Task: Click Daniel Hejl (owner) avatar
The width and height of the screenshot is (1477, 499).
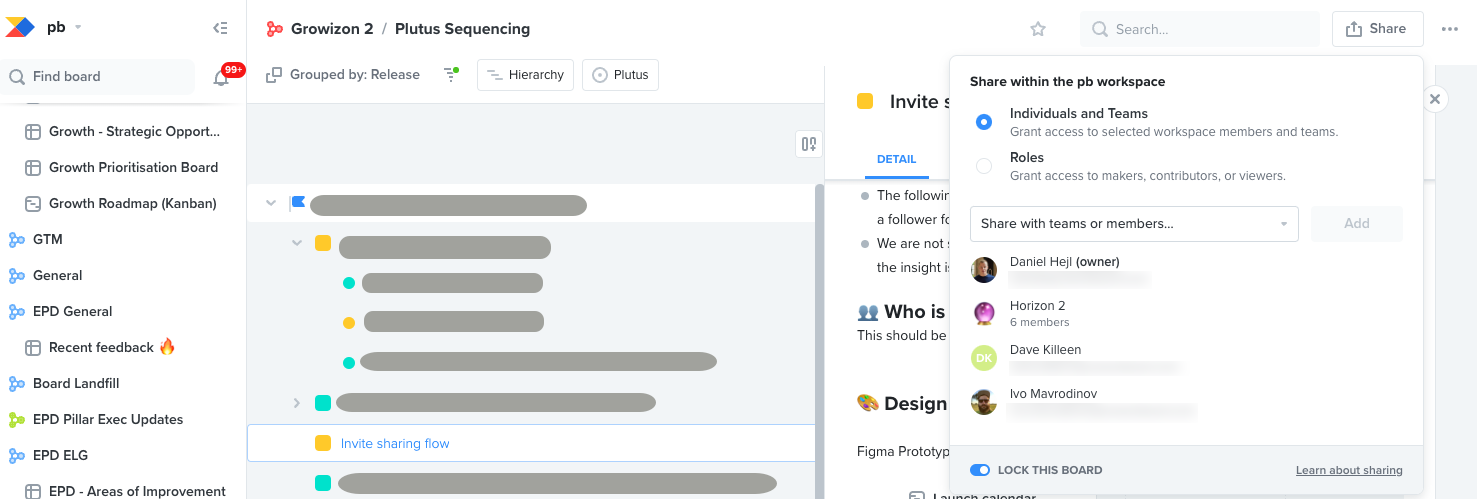Action: 984,270
